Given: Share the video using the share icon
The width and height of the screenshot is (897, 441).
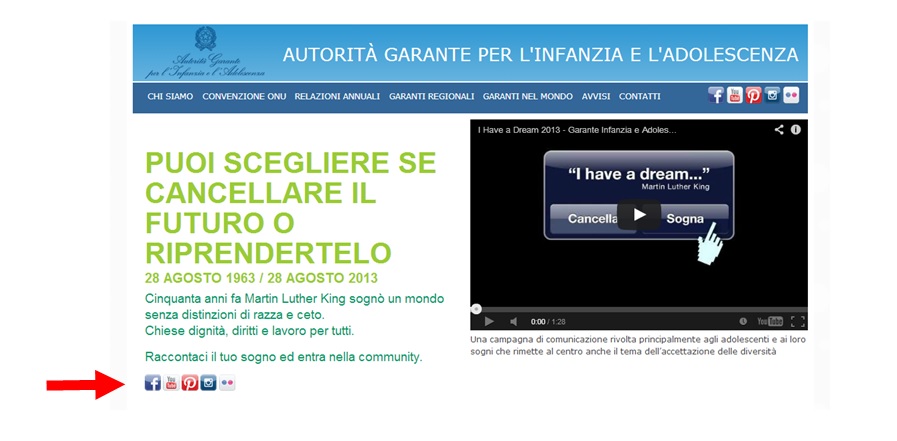Looking at the screenshot, I should click(779, 130).
